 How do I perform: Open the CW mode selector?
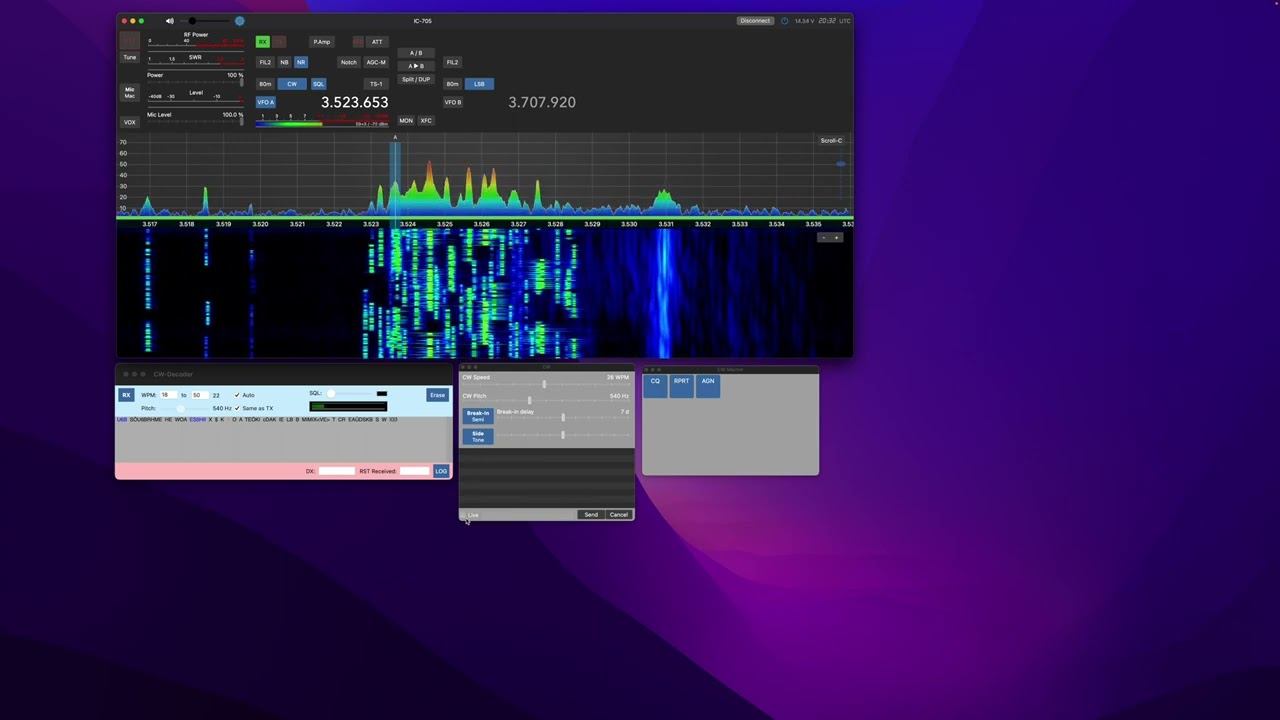pos(292,84)
